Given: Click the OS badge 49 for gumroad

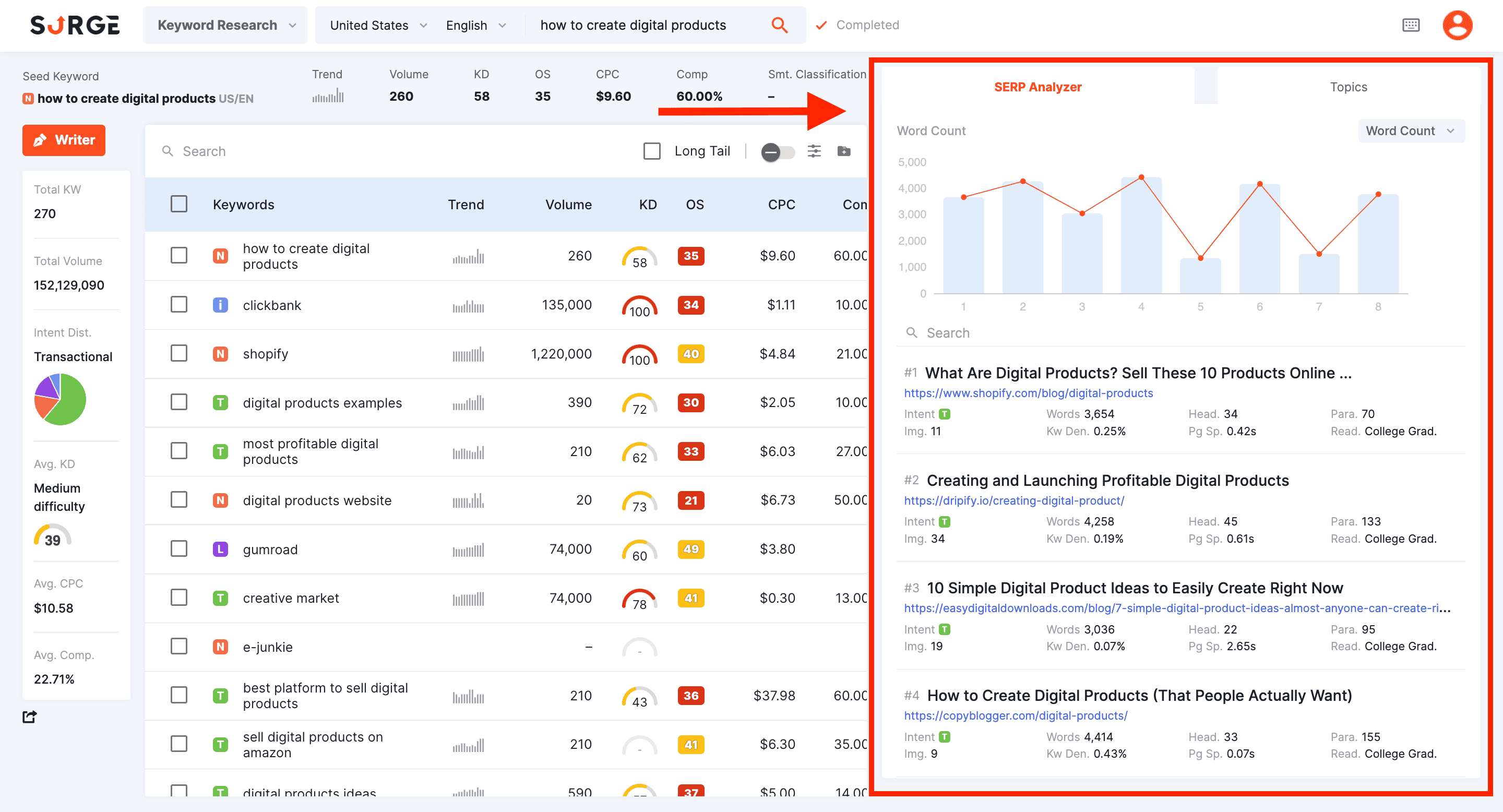Looking at the screenshot, I should click(691, 549).
